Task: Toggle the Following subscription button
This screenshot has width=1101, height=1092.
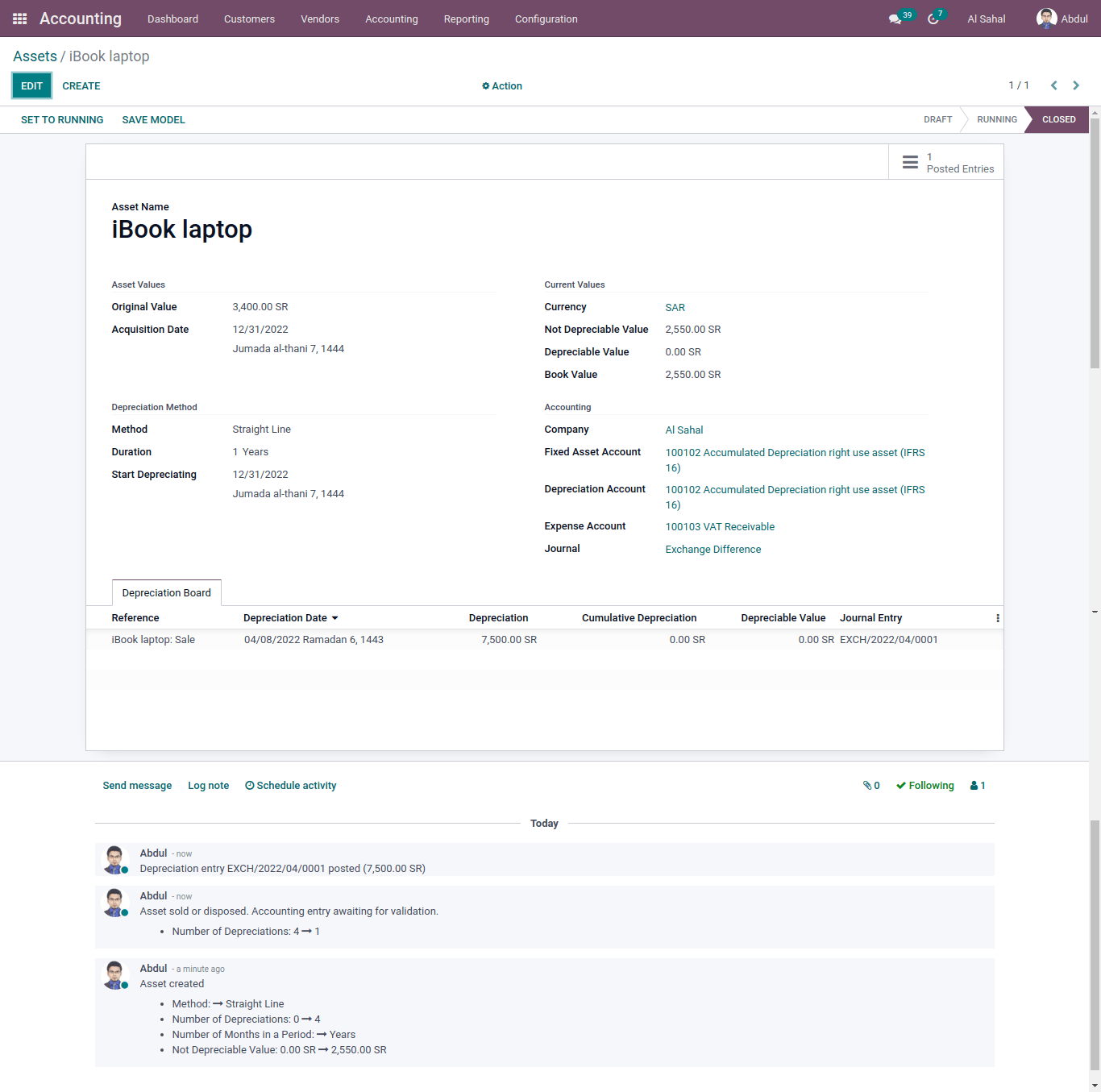Action: pos(924,786)
